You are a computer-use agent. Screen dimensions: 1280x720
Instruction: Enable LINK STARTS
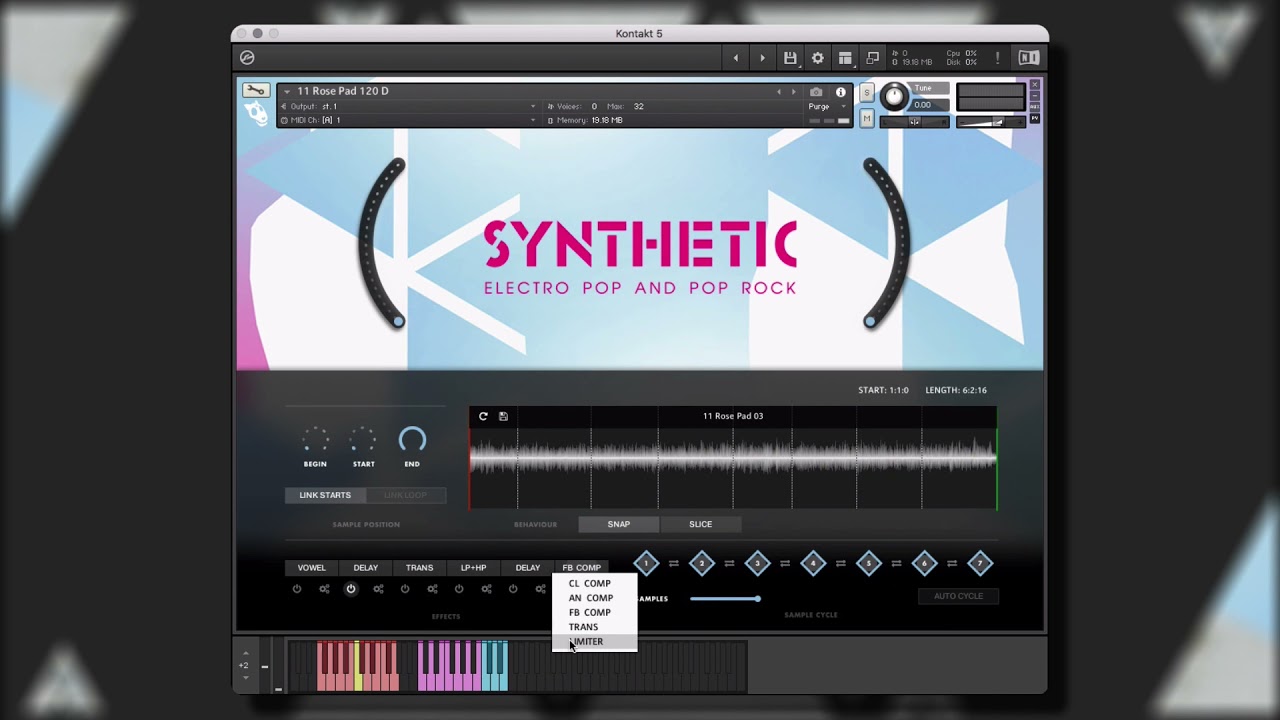pyautogui.click(x=325, y=495)
